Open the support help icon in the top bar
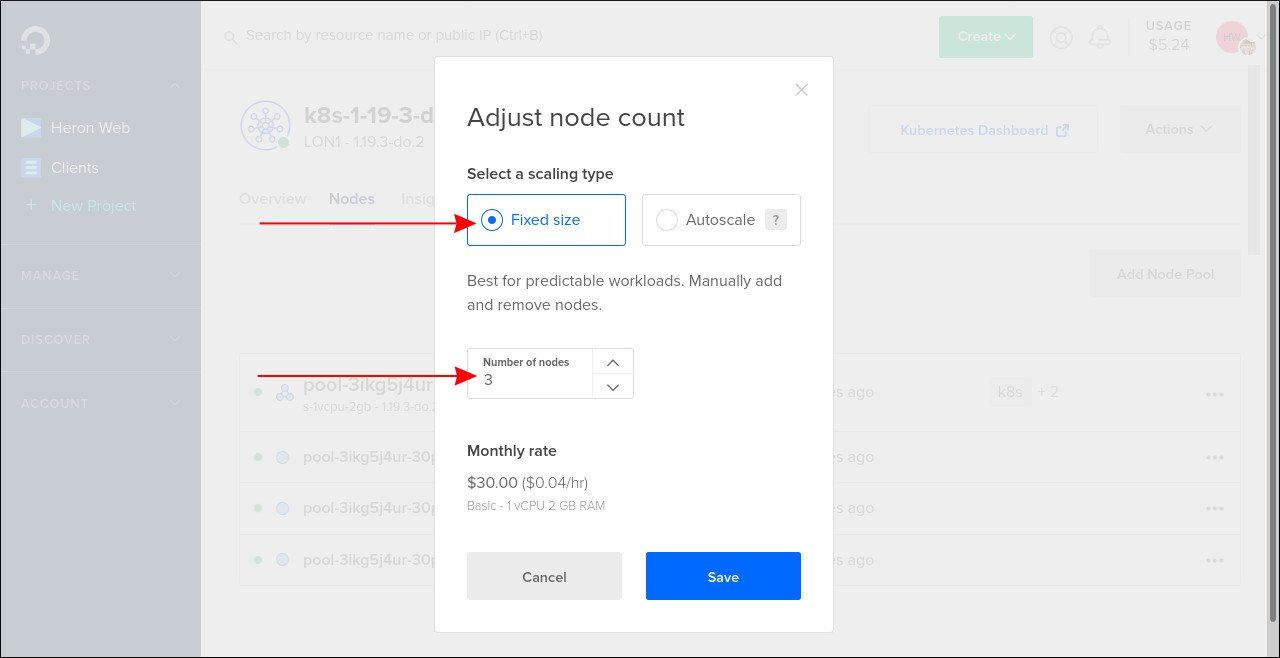 click(x=1061, y=37)
